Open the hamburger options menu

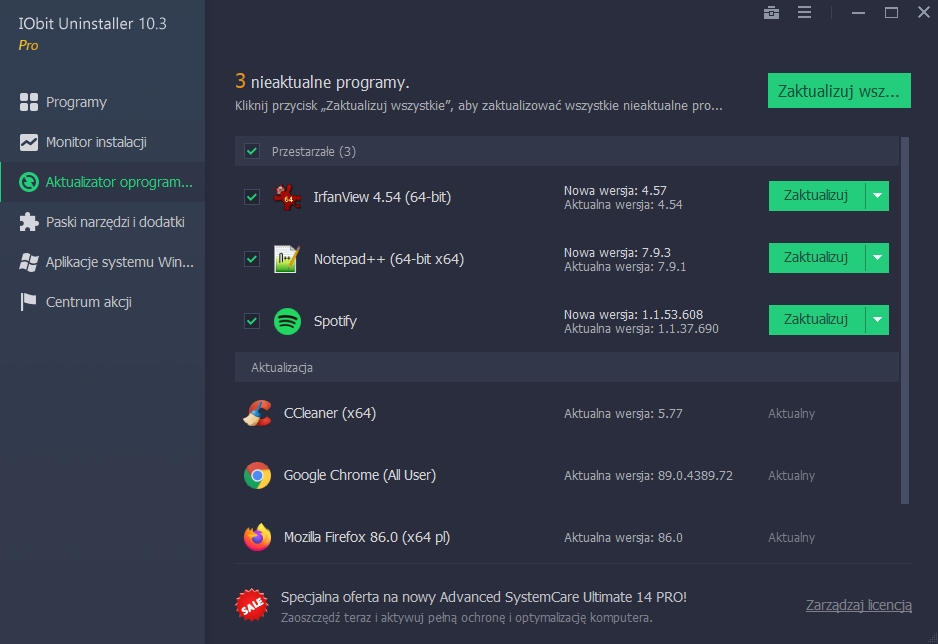(804, 13)
